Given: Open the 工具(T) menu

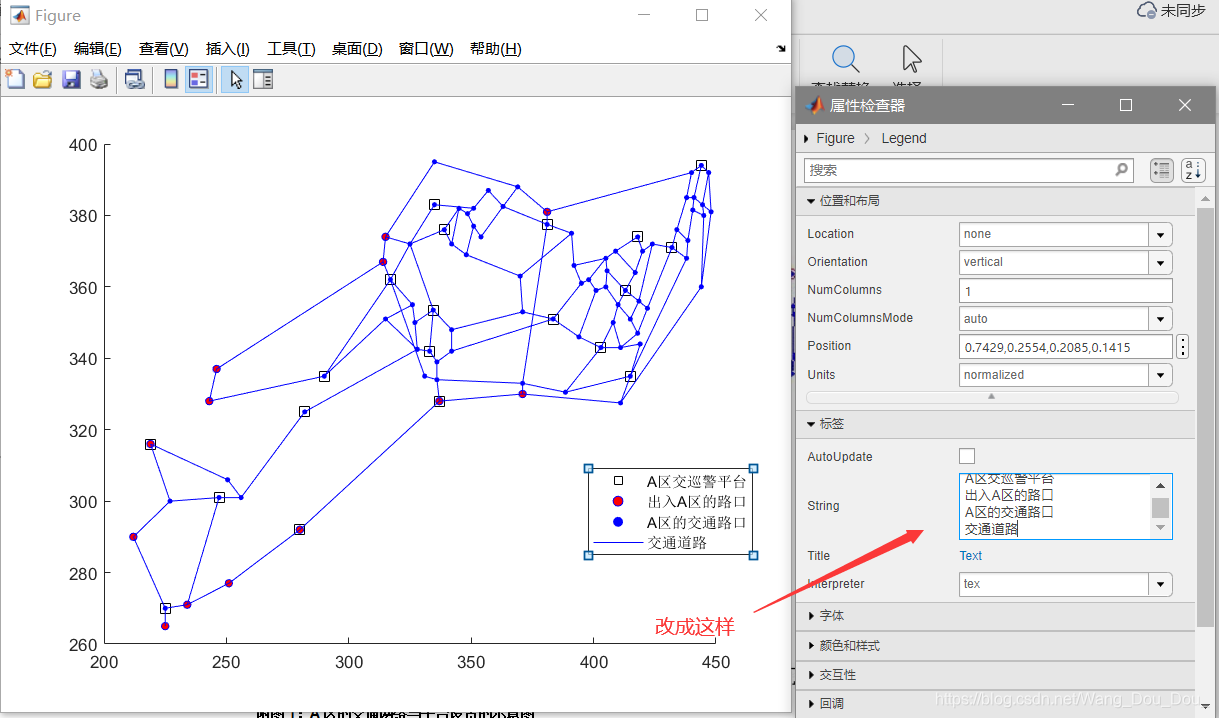Looking at the screenshot, I should [290, 48].
